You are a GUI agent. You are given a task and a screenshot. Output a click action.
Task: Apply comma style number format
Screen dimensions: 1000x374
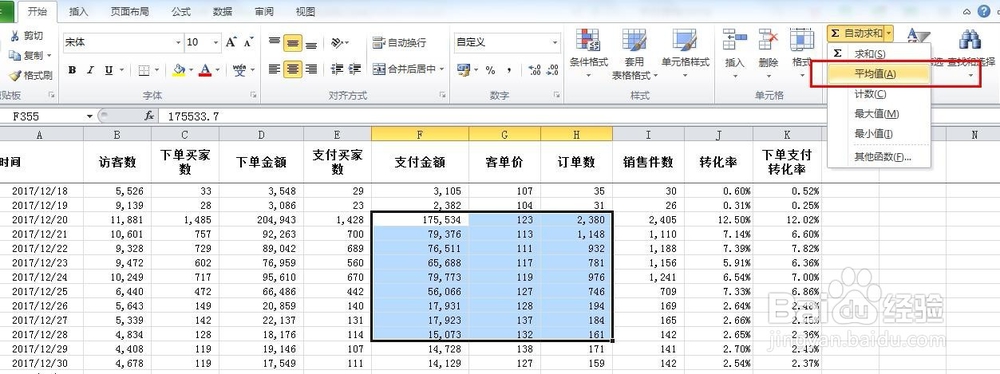pyautogui.click(x=509, y=70)
